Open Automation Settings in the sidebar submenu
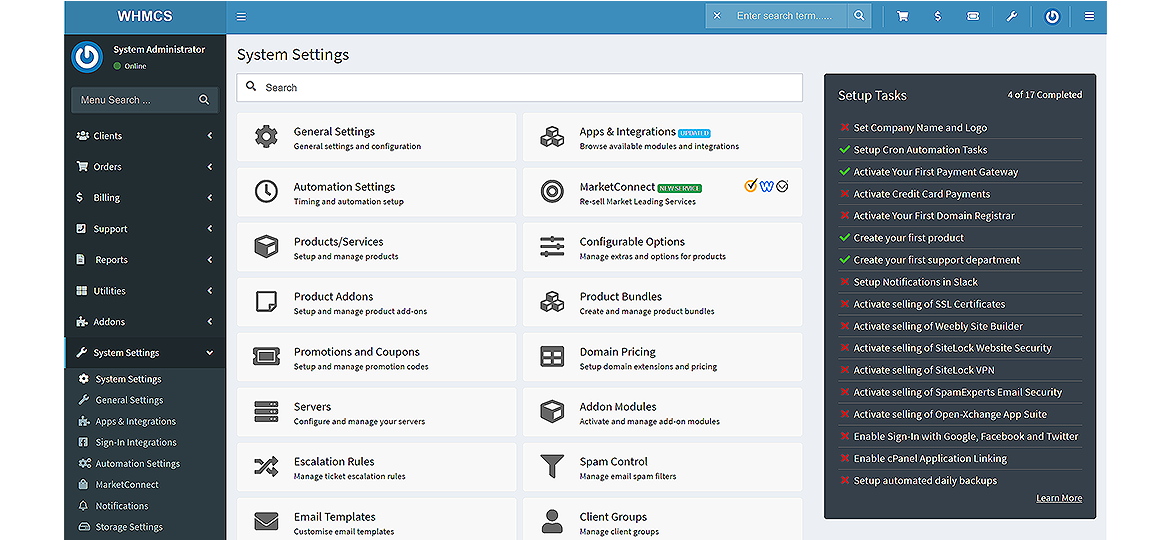The image size is (1170, 540). coord(137,463)
